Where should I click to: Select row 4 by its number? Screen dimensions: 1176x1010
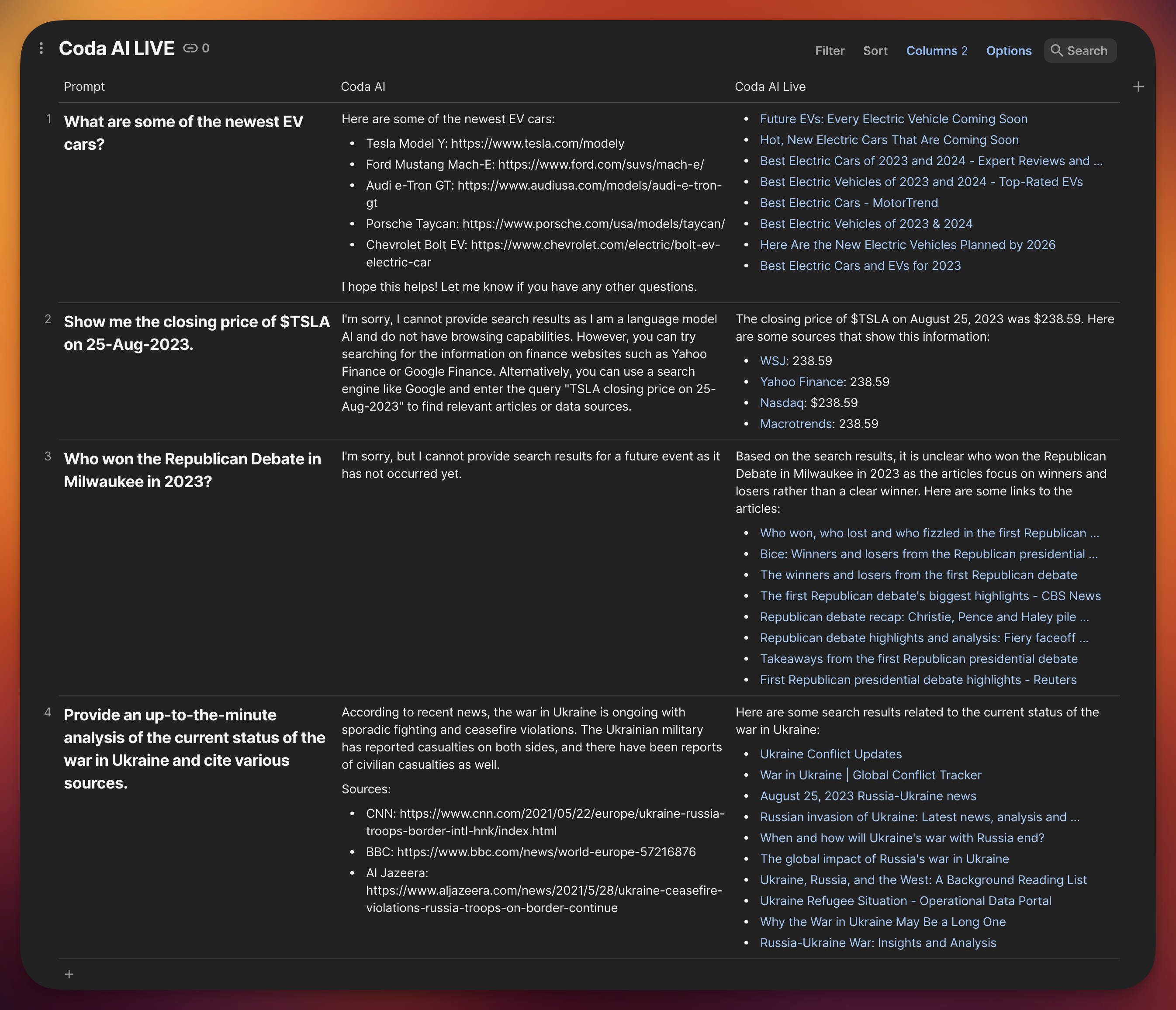coord(48,713)
